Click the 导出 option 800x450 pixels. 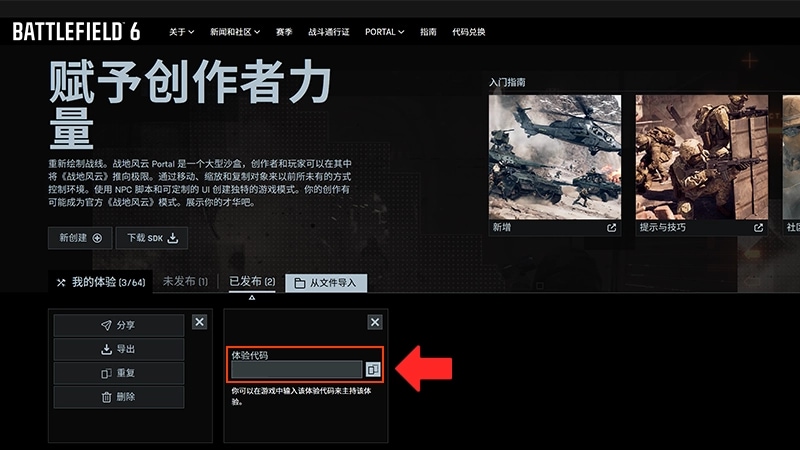click(x=119, y=349)
